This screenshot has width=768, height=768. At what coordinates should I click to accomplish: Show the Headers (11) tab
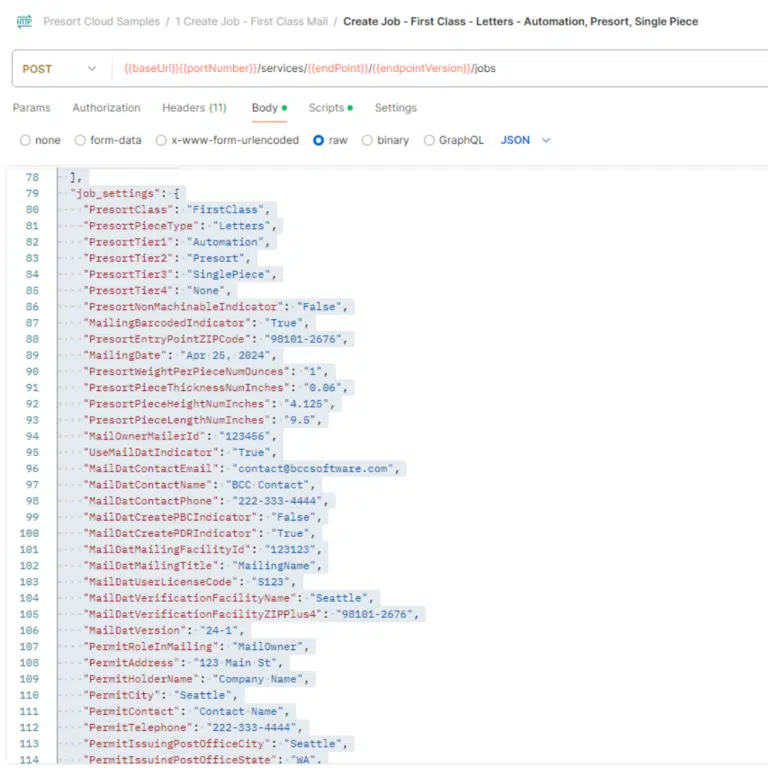pos(194,108)
